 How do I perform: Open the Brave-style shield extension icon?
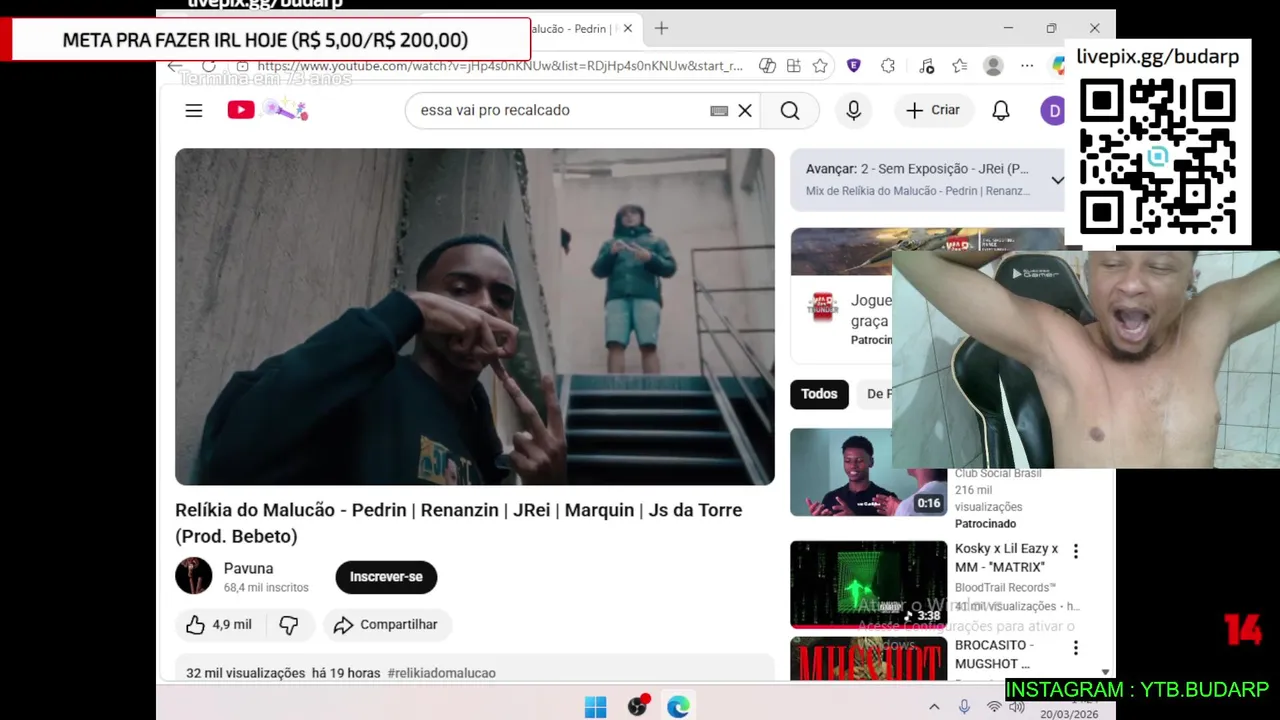[853, 66]
